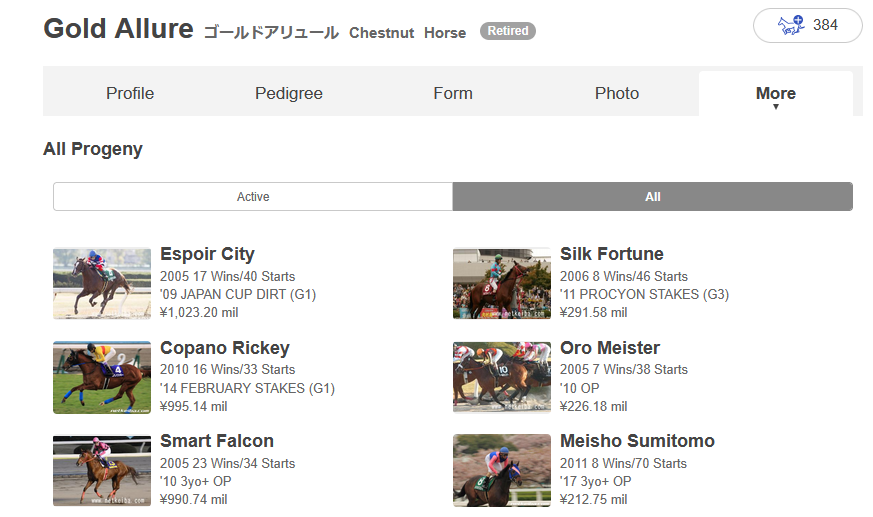Click the ¥995.14 mil earnings text
Screen dimensions: 873x517
pos(193,407)
